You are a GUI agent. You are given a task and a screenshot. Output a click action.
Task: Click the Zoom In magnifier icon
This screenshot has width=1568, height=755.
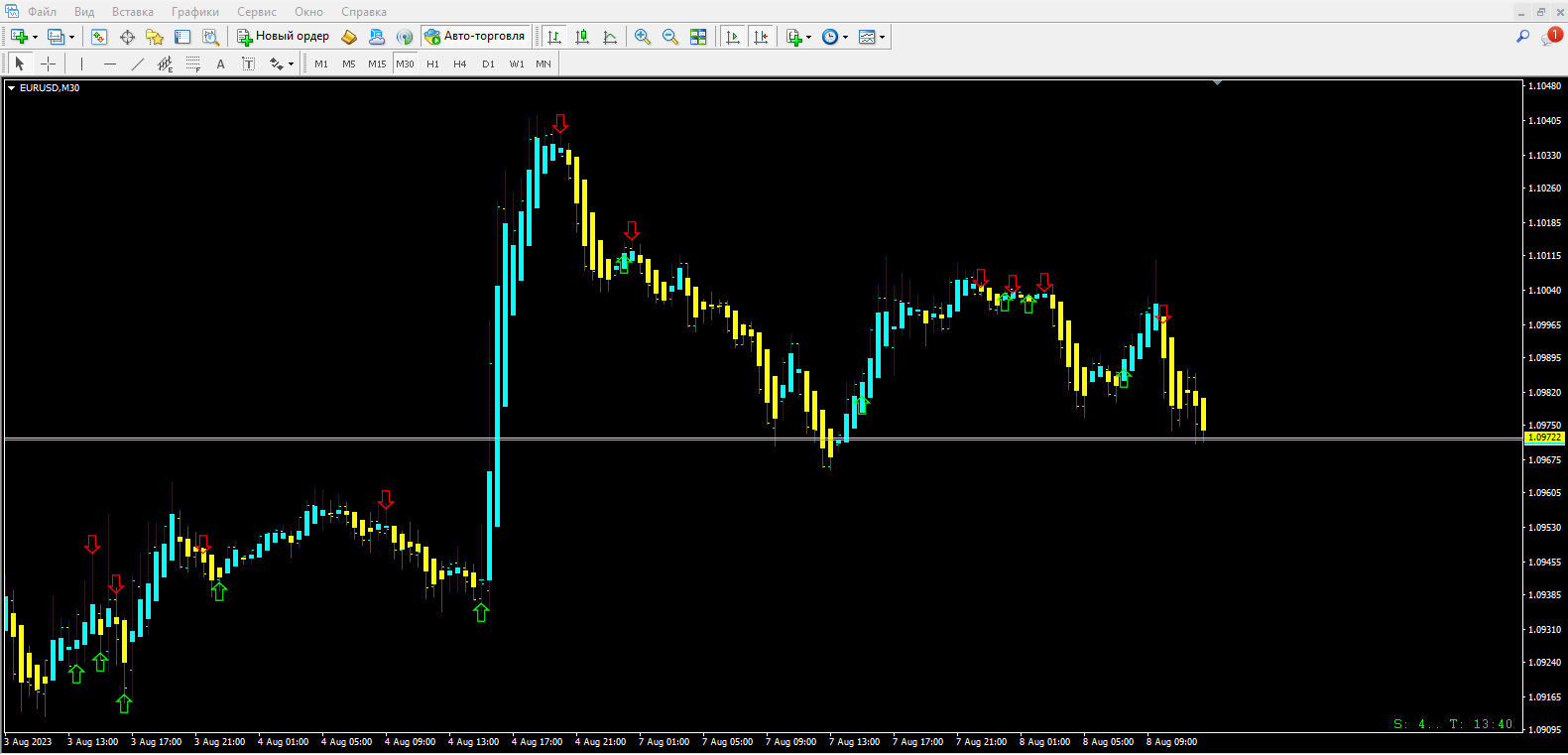[643, 37]
